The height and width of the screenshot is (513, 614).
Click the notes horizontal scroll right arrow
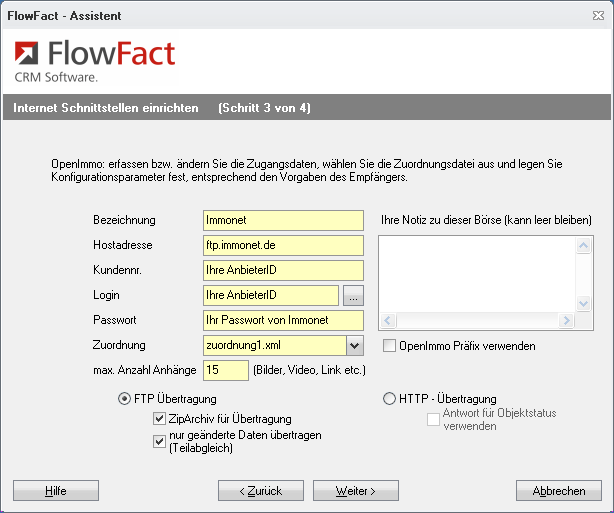coord(566,320)
